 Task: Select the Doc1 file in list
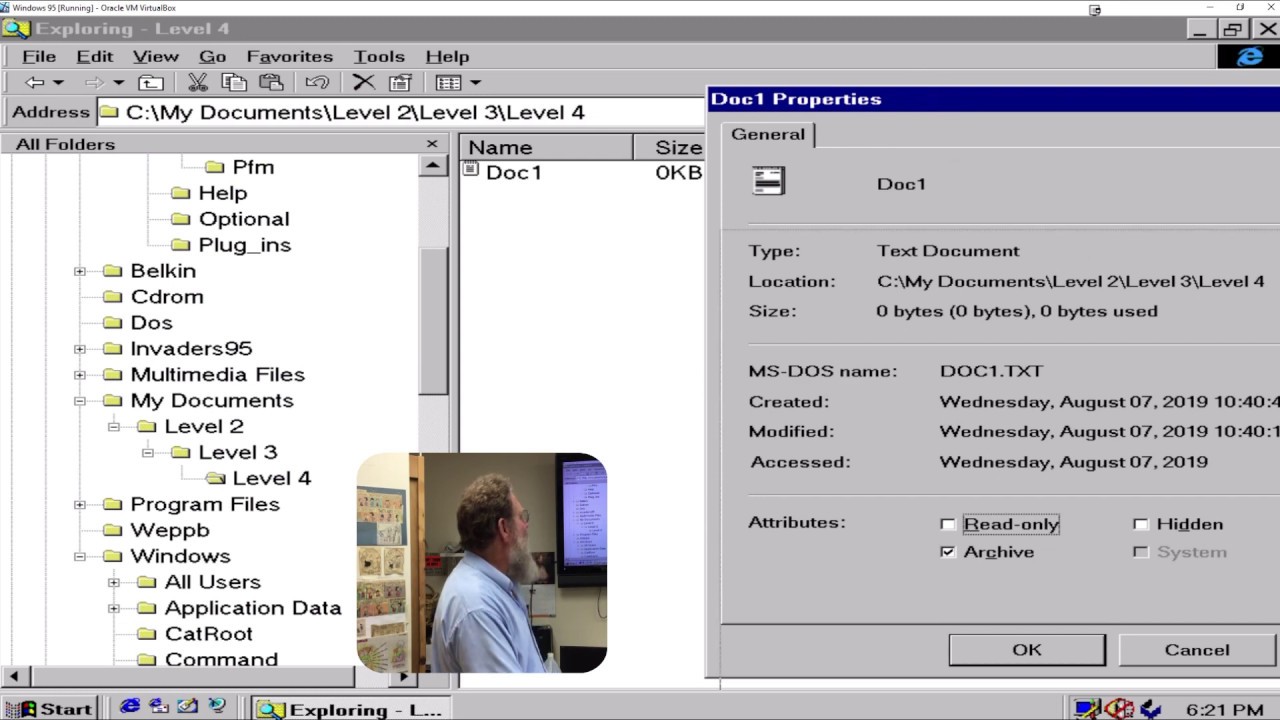click(x=513, y=172)
